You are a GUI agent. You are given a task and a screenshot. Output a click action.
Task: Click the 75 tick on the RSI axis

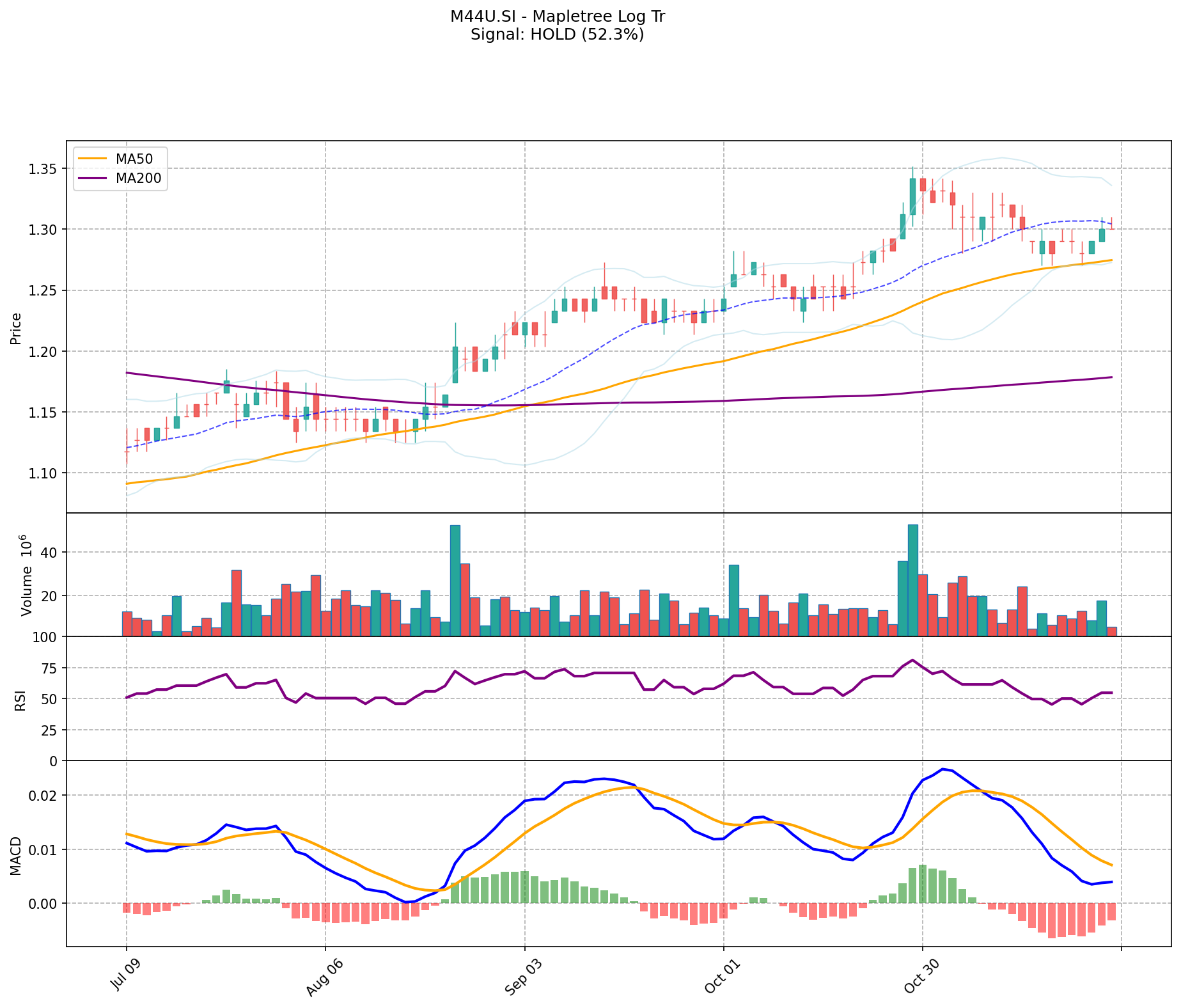[51, 668]
